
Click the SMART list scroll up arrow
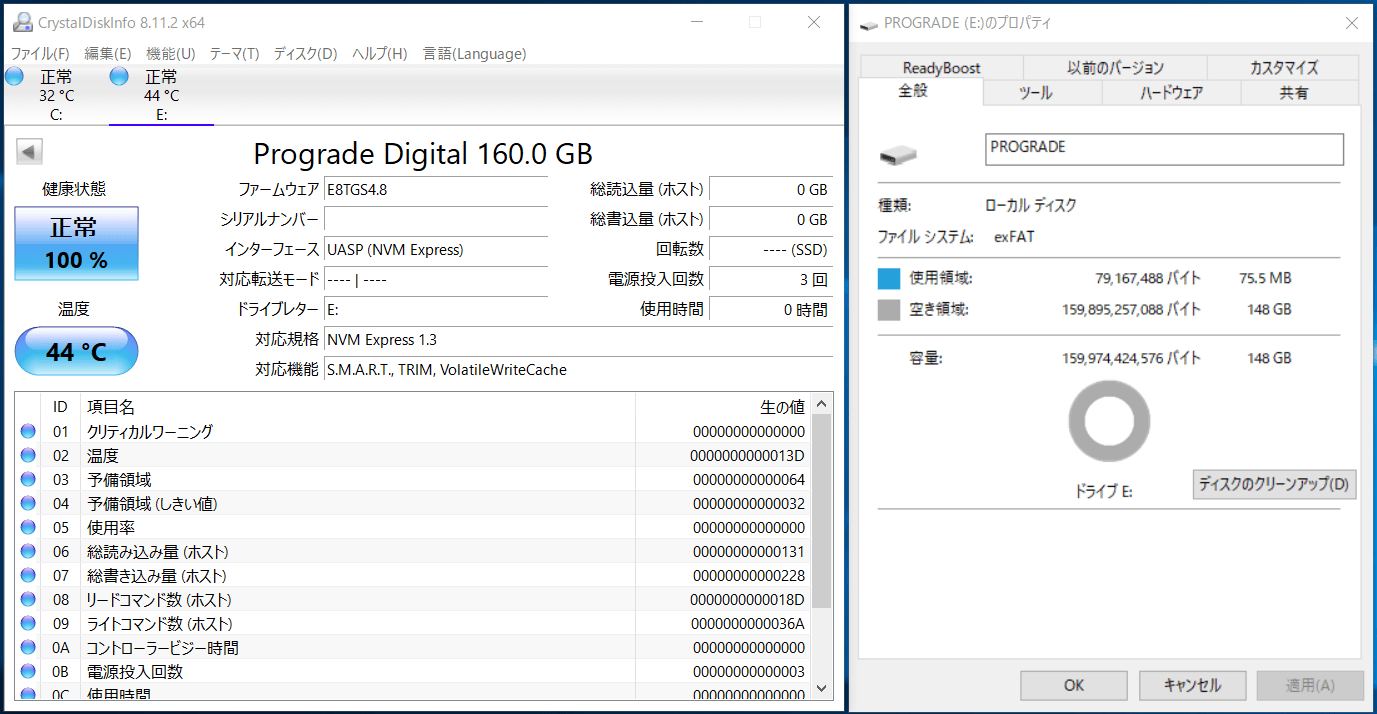point(821,404)
